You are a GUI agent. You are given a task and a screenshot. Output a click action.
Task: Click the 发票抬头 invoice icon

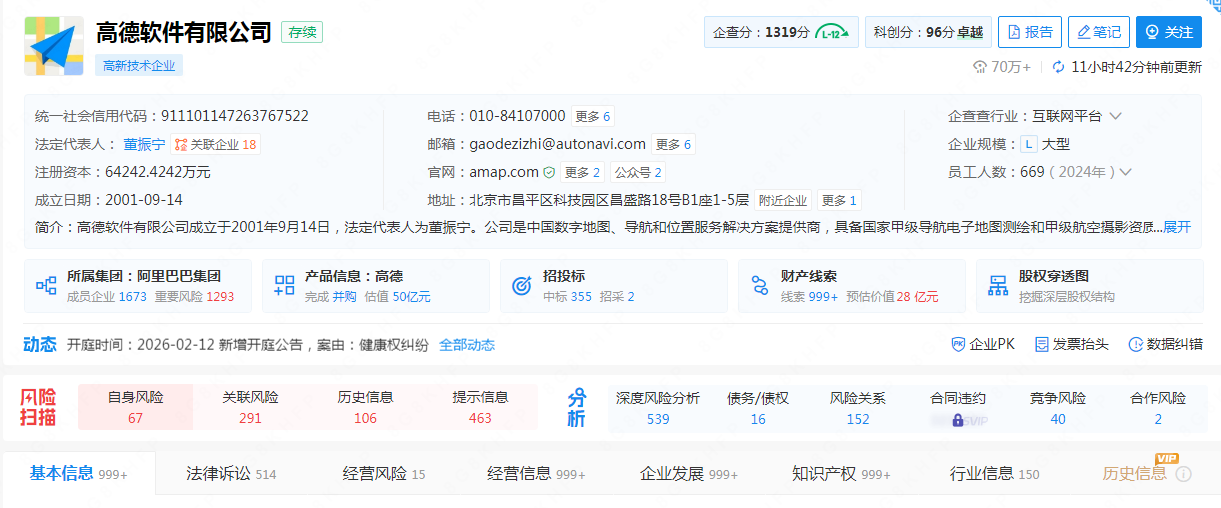(1042, 344)
